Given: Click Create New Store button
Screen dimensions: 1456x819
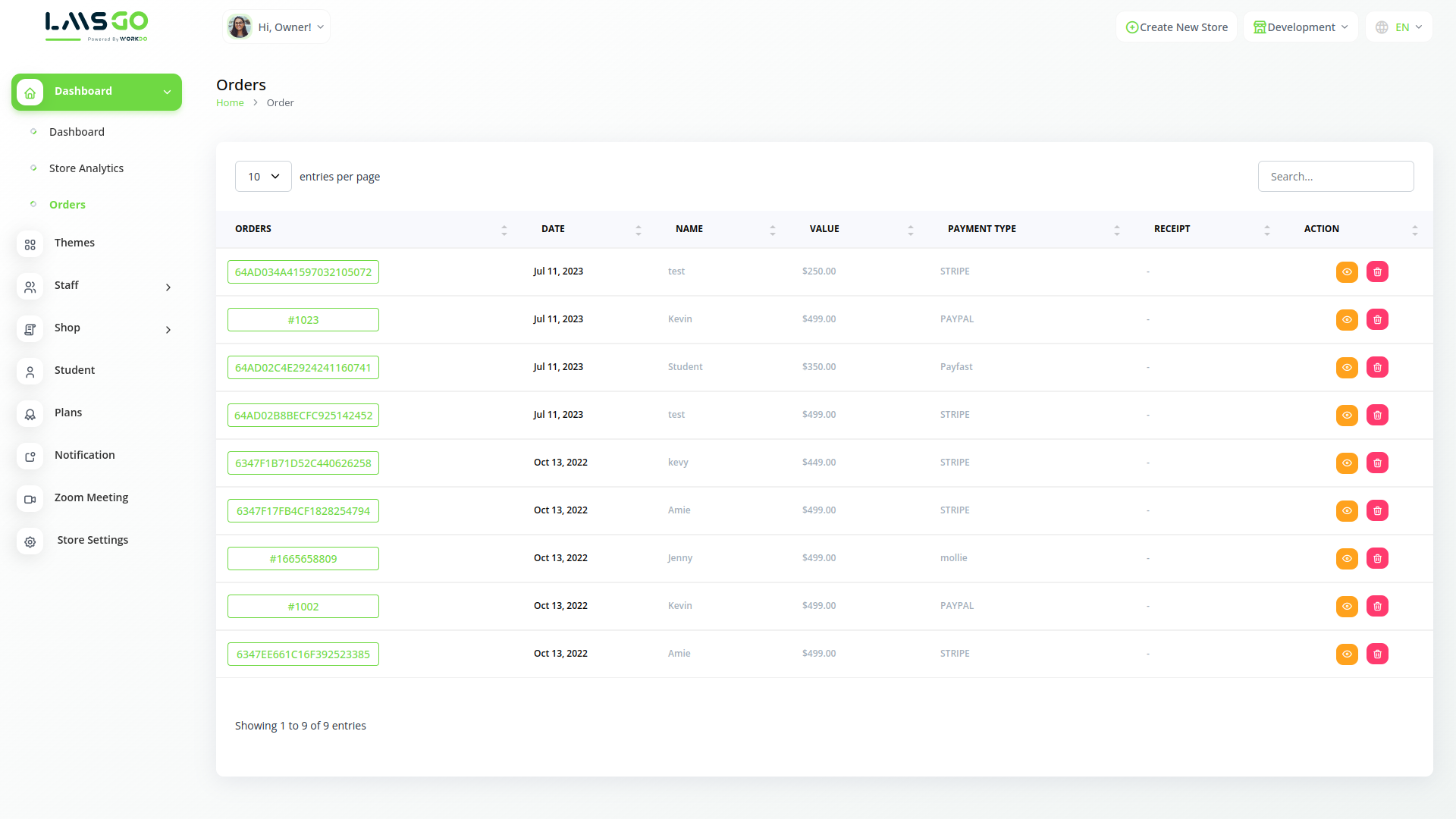Looking at the screenshot, I should pyautogui.click(x=1176, y=27).
